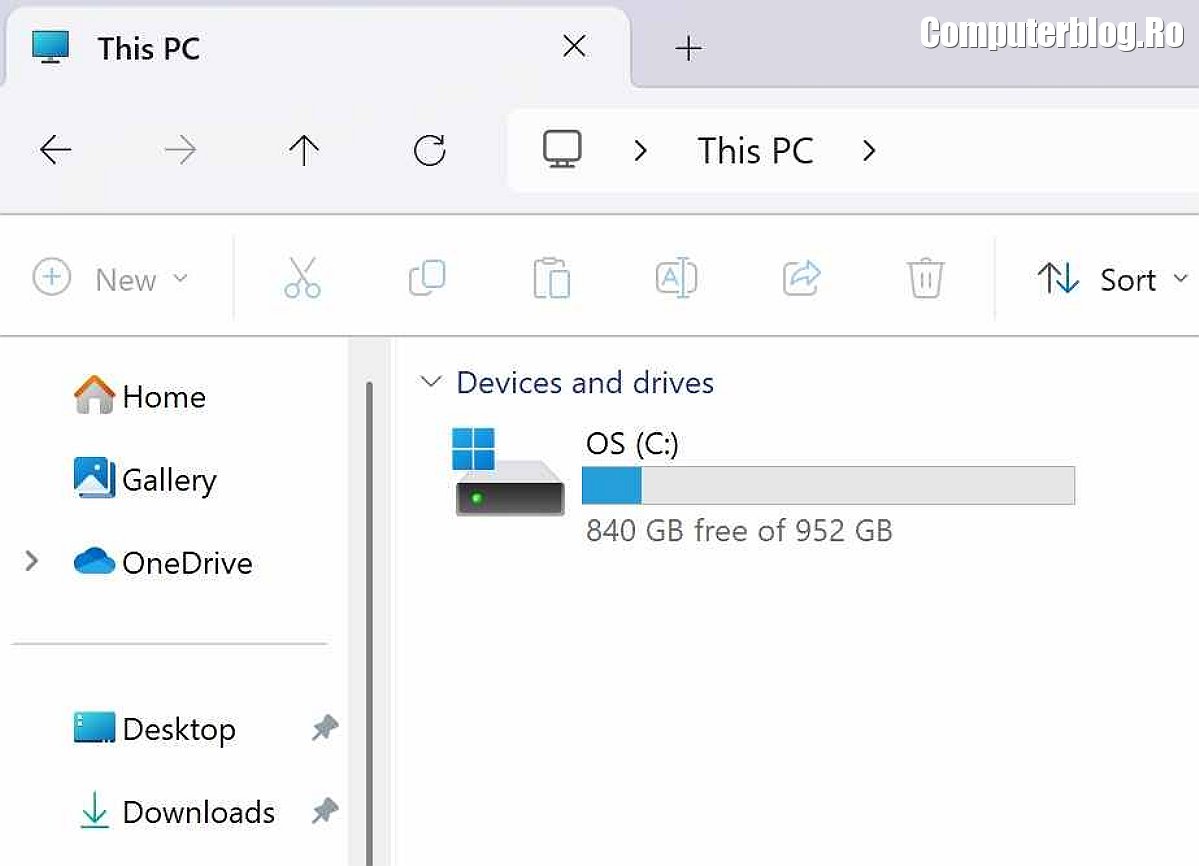
Task: Expand the OneDrive tree node
Action: click(32, 562)
